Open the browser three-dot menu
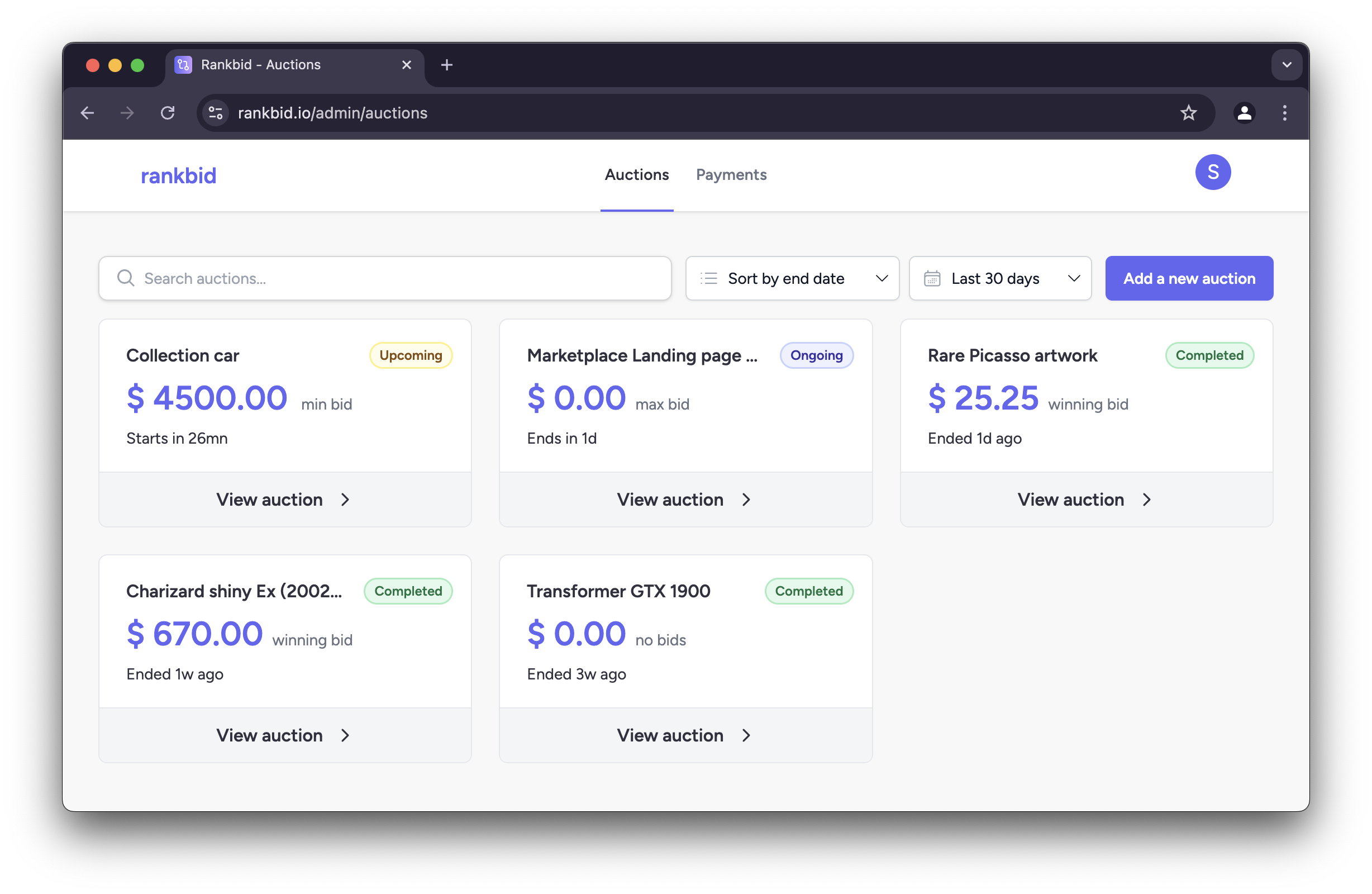Image resolution: width=1372 pixels, height=894 pixels. (1284, 113)
